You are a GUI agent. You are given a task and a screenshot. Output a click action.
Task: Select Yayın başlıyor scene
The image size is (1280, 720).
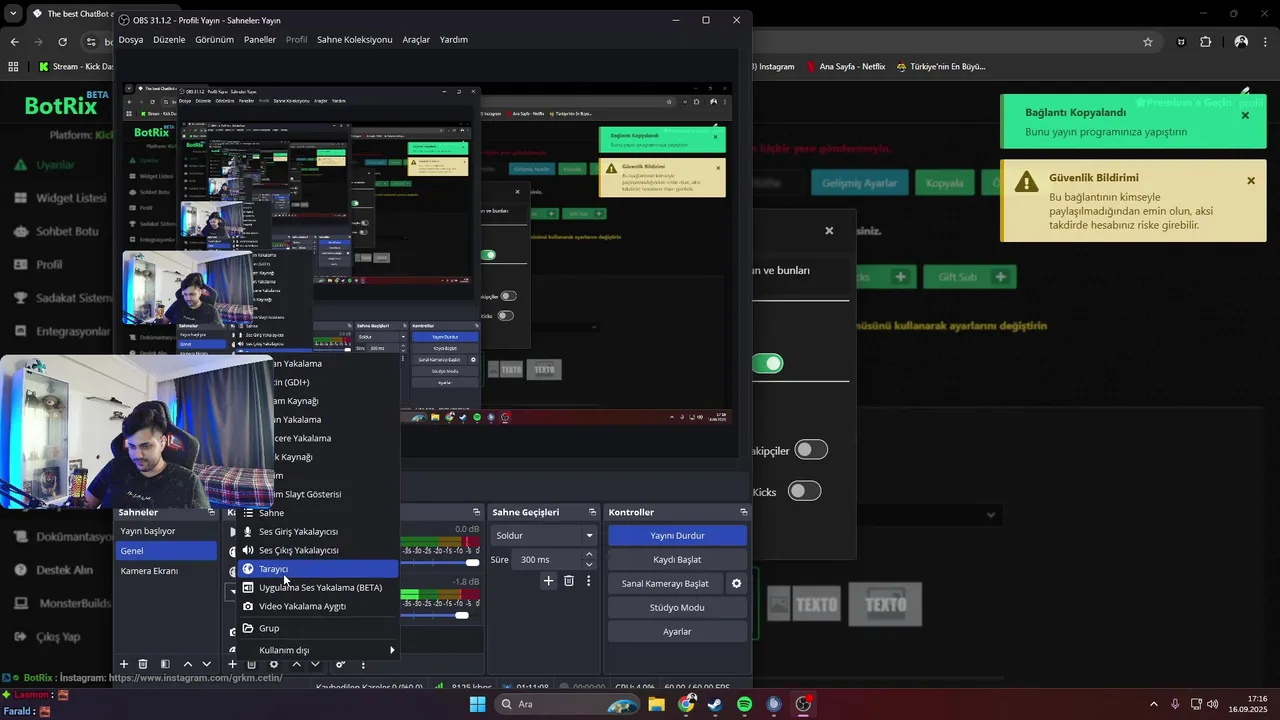(166, 531)
